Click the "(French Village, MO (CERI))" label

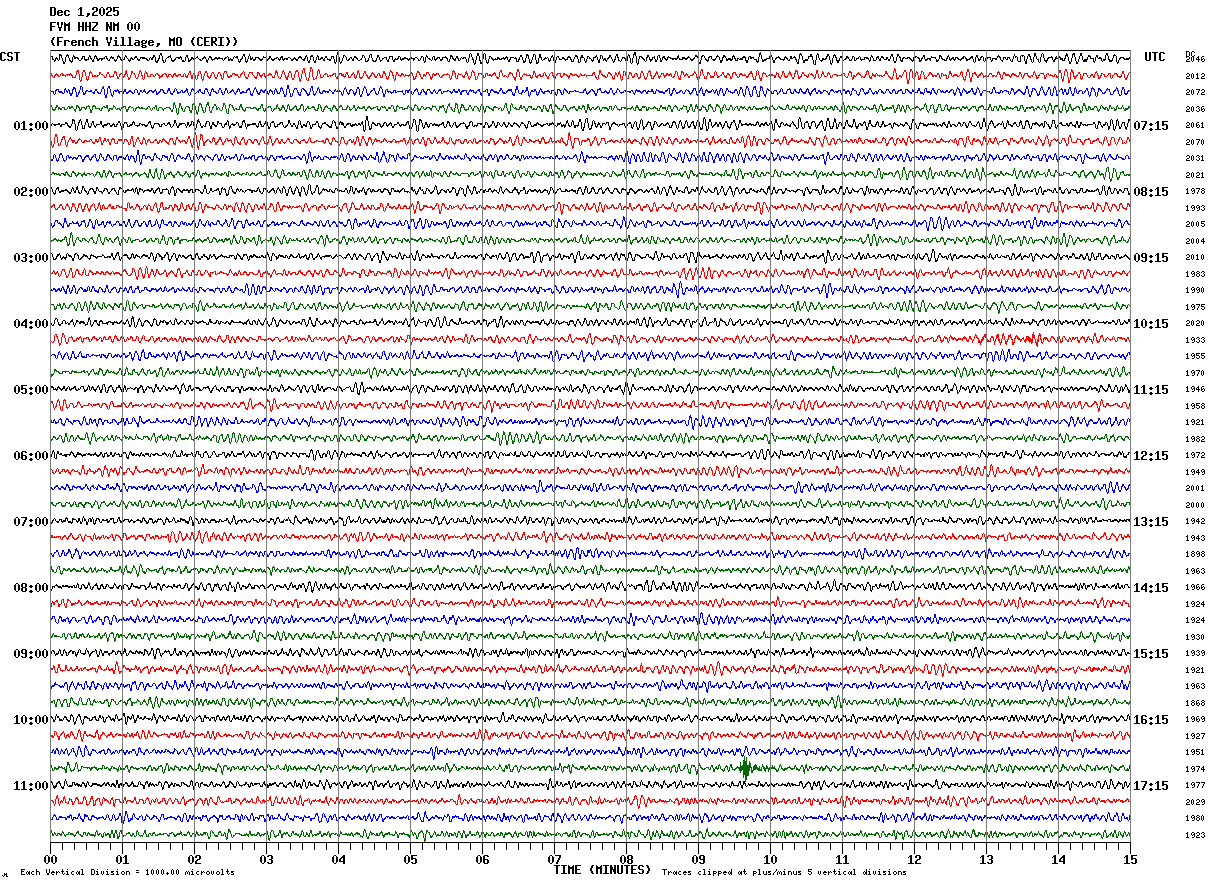pyautogui.click(x=144, y=42)
